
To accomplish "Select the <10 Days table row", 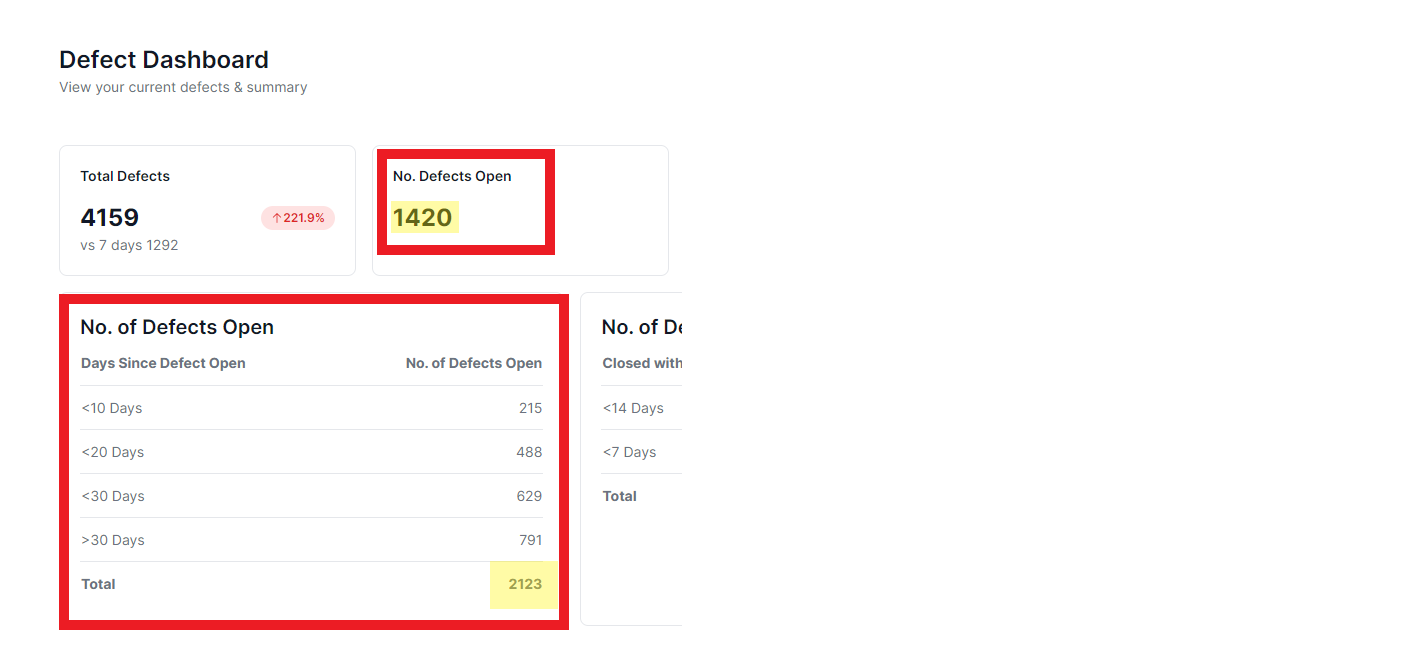I will pos(311,408).
